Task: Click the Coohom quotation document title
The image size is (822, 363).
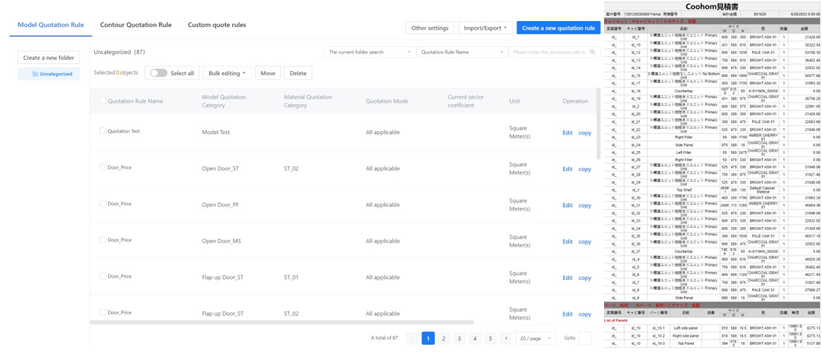Action: 712,7
